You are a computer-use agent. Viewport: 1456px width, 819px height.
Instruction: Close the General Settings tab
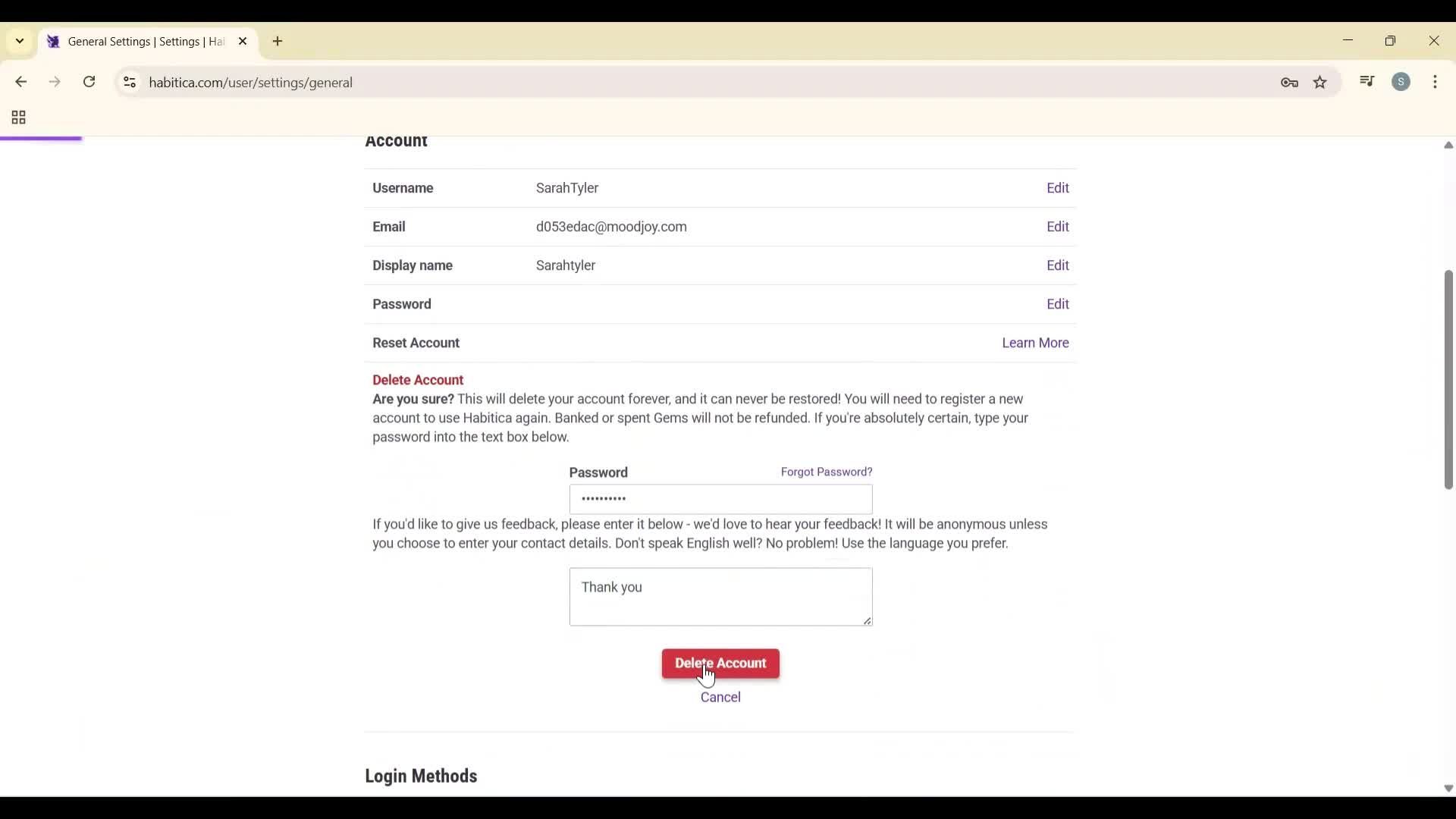243,42
